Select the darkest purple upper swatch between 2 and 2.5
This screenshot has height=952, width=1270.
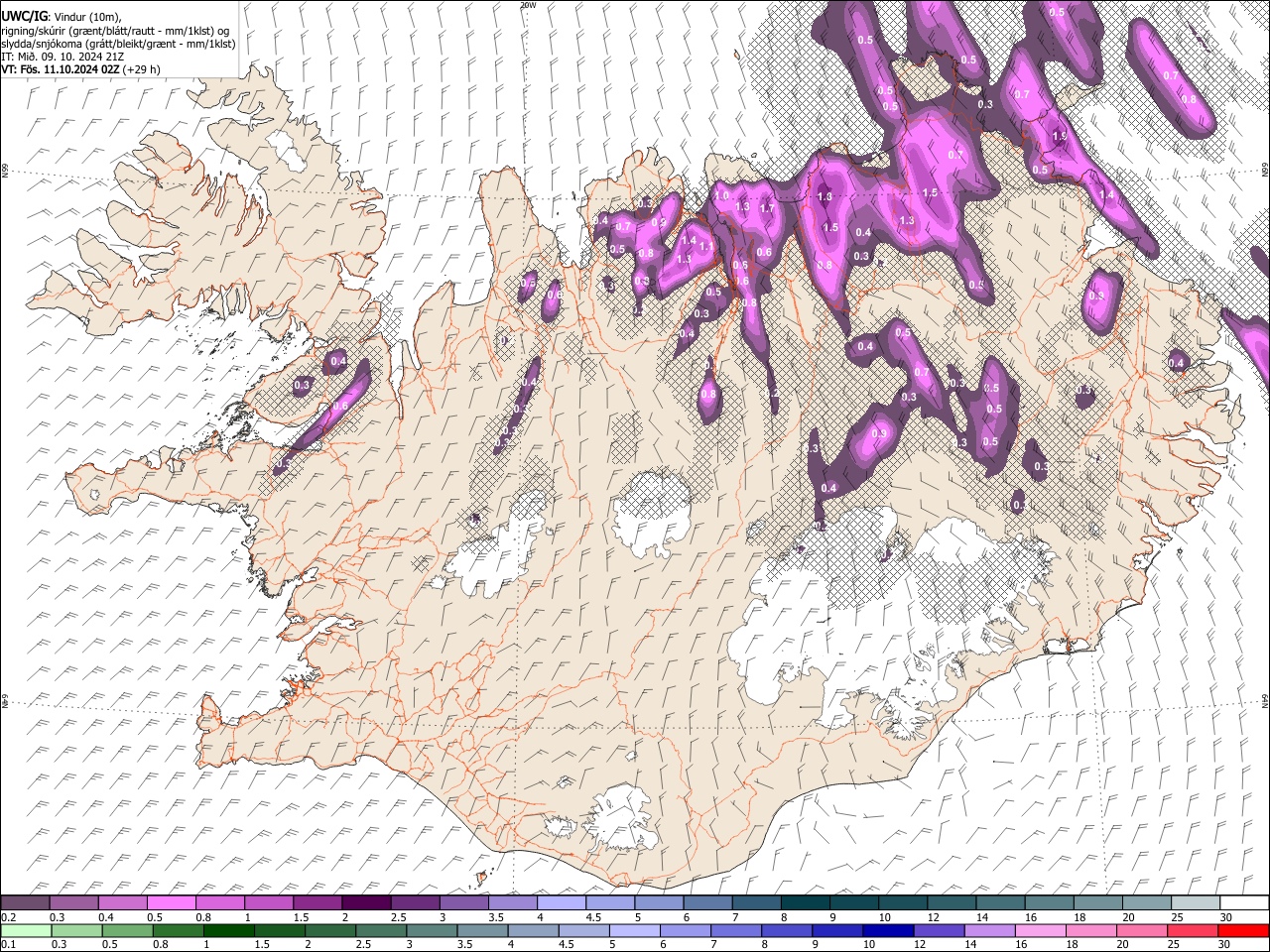point(366,903)
